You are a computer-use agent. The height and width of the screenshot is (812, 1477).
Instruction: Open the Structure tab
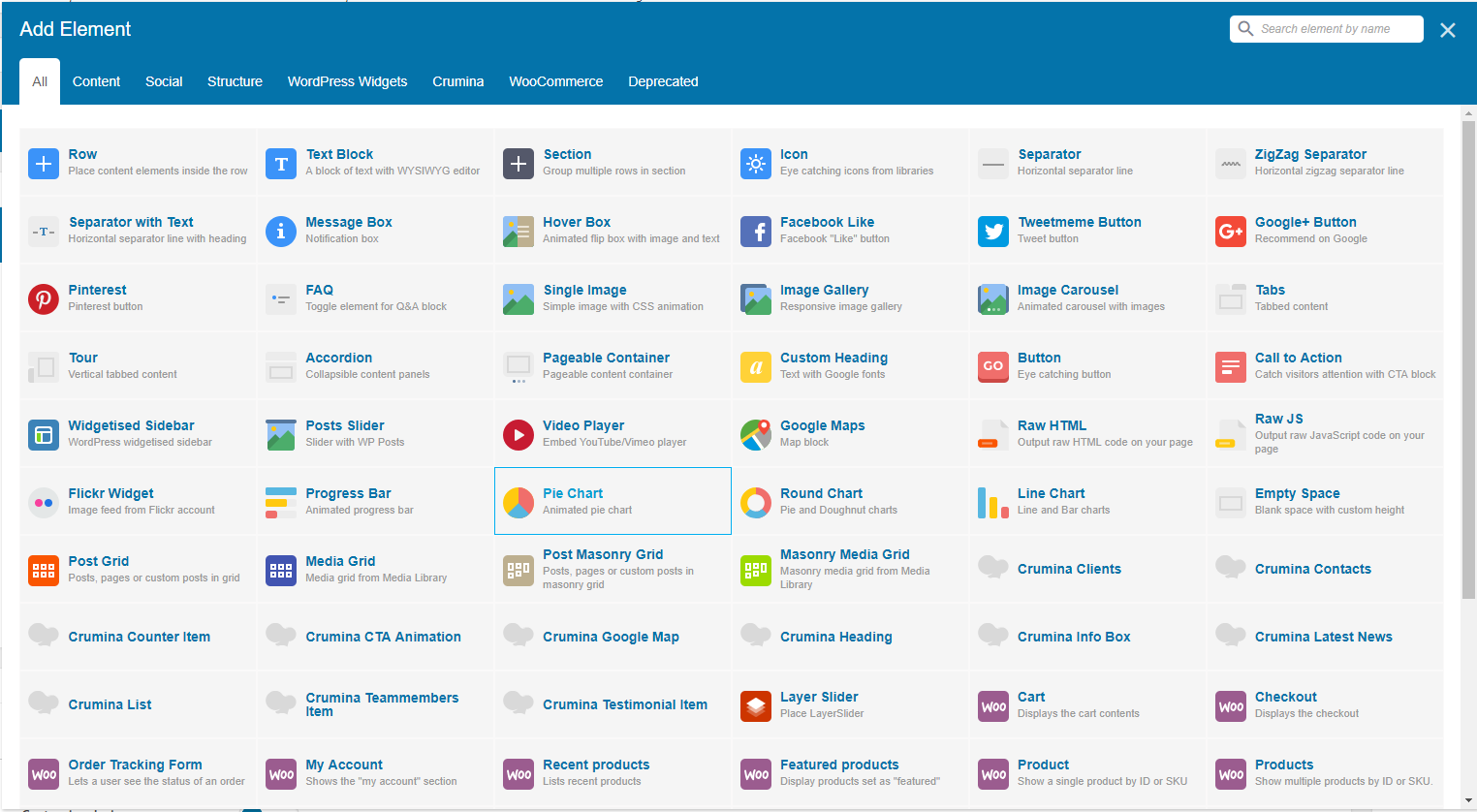(x=235, y=81)
